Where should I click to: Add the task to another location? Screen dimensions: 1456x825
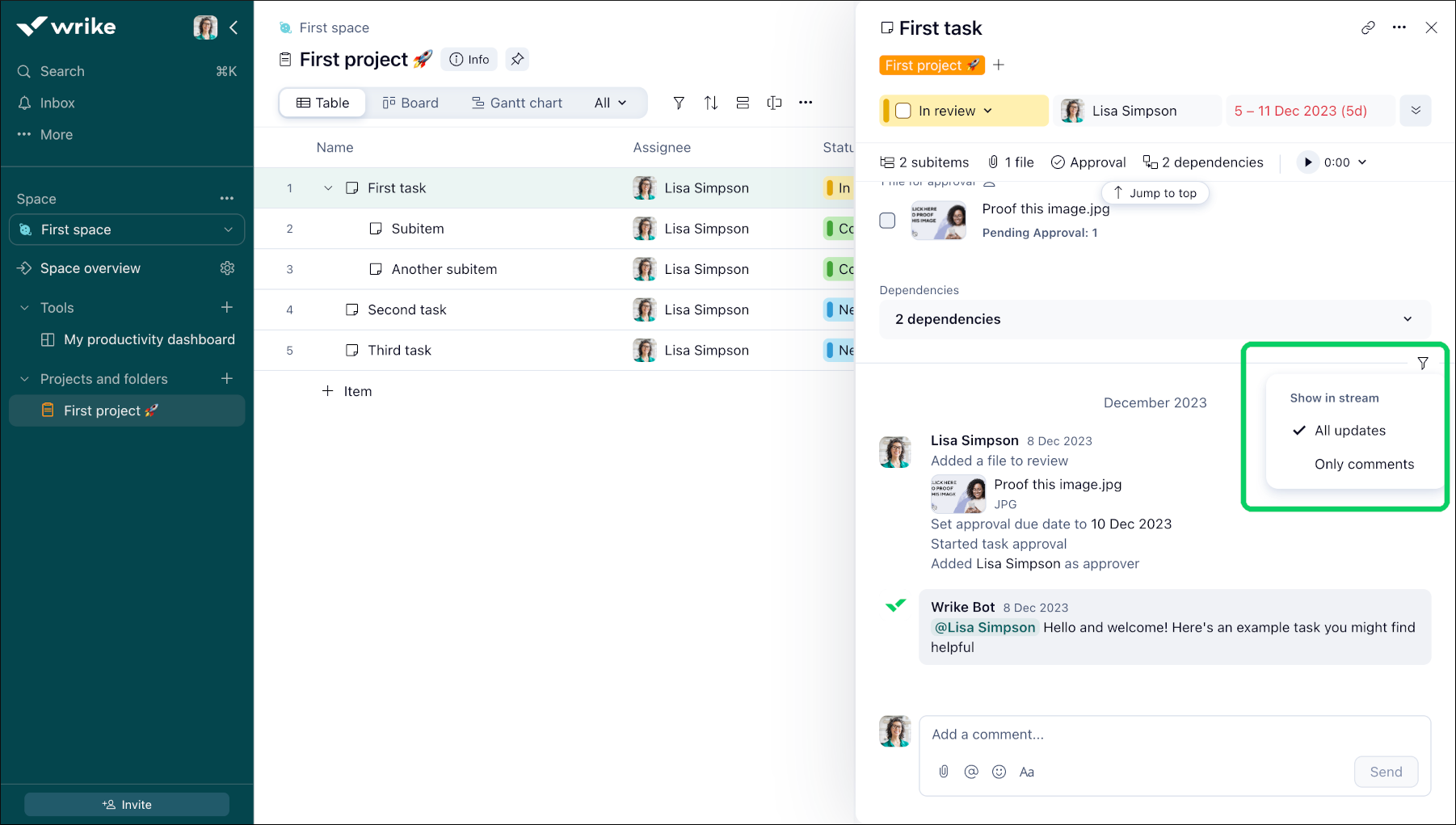click(x=999, y=65)
